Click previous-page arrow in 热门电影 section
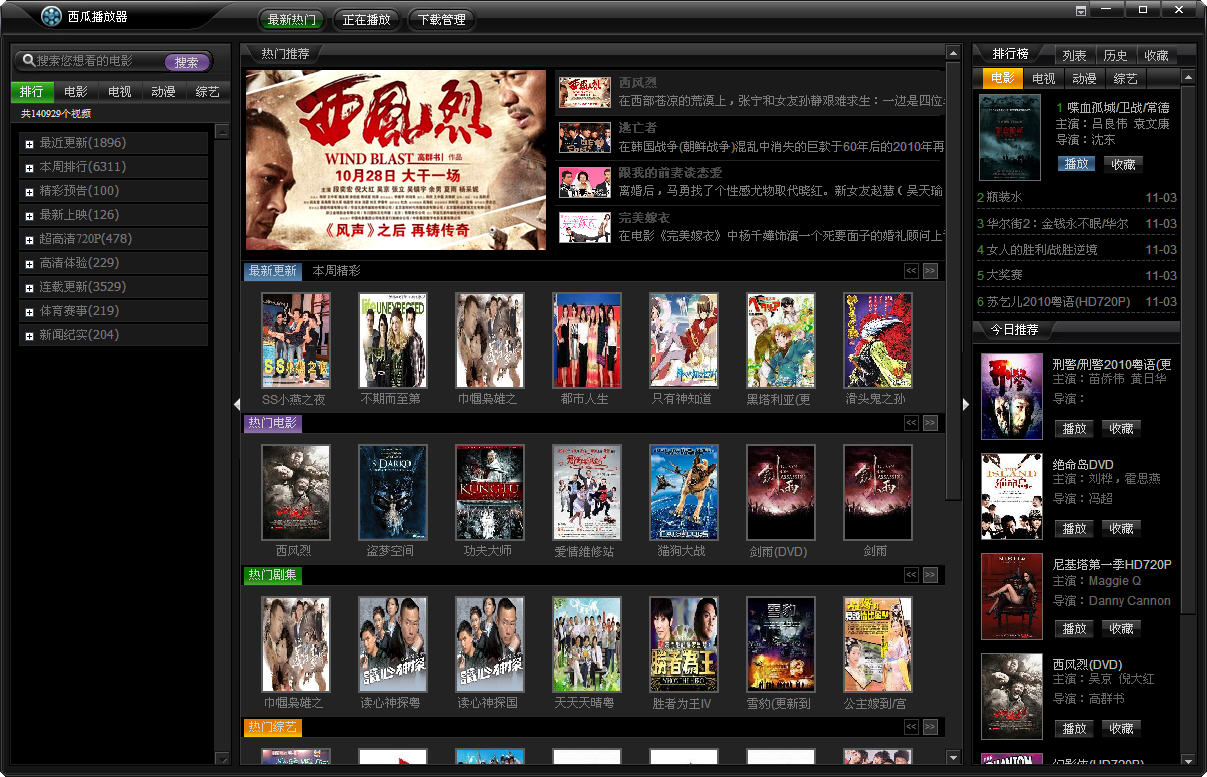This screenshot has width=1207, height=777. pyautogui.click(x=911, y=423)
